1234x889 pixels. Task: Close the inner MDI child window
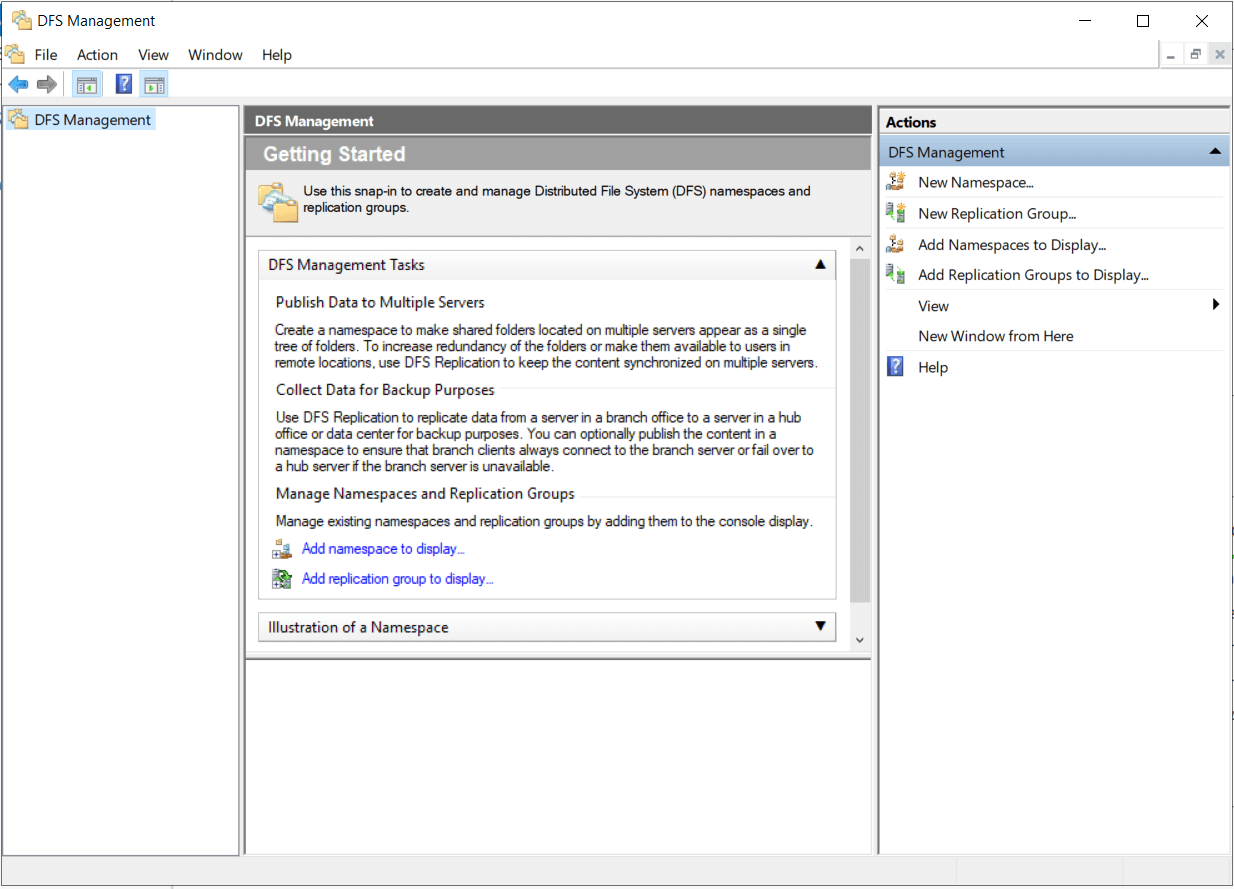[1219, 55]
